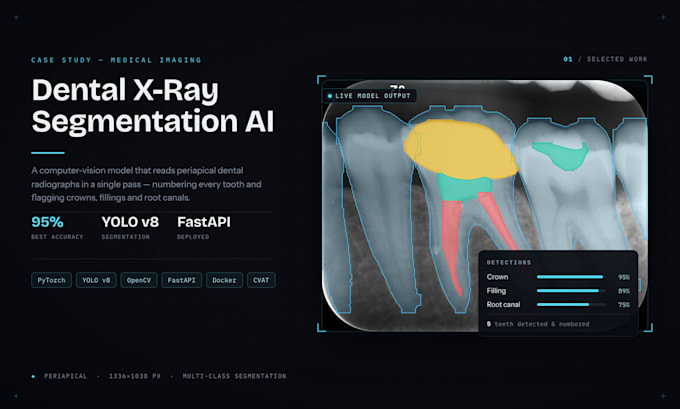Click the 89% filling percentage value

click(x=624, y=291)
